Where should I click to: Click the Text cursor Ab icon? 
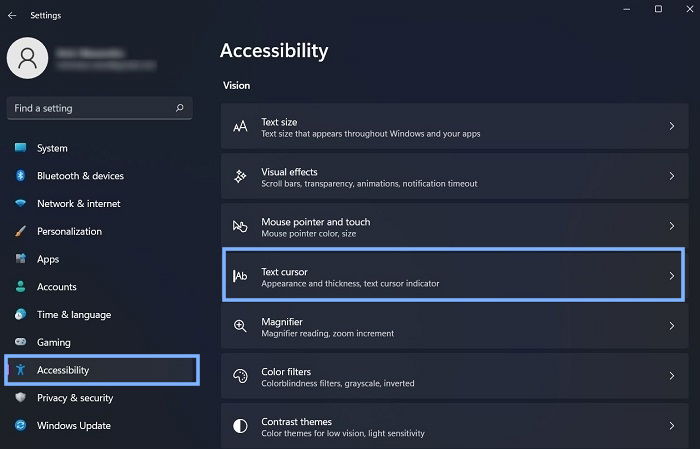click(x=240, y=276)
